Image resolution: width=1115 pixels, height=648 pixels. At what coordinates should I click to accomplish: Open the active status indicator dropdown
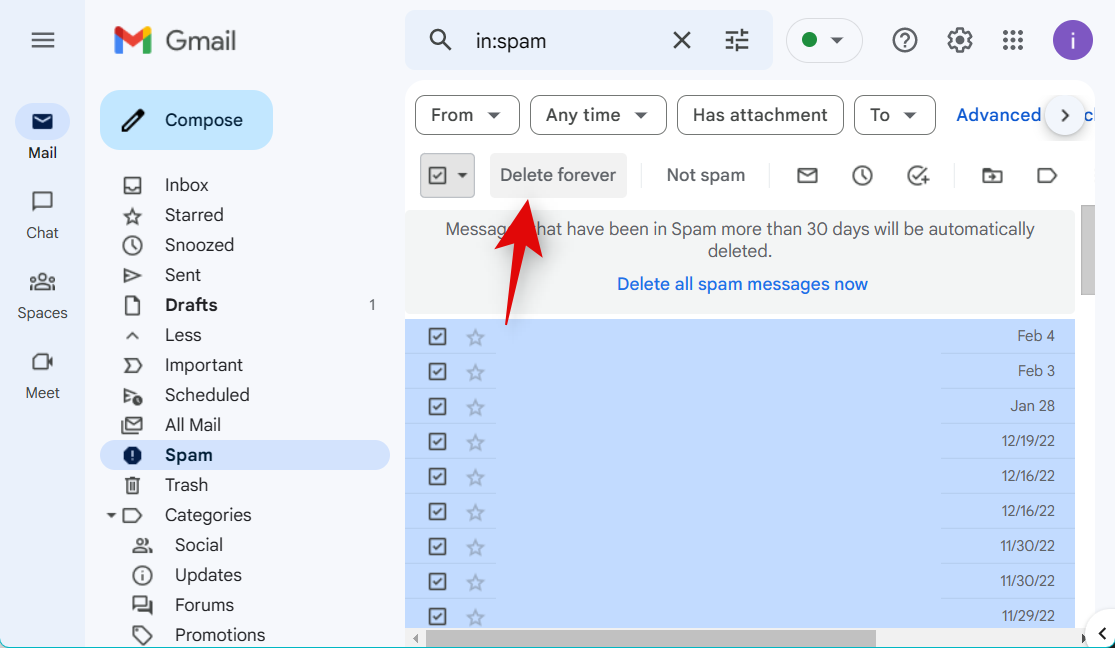(823, 40)
